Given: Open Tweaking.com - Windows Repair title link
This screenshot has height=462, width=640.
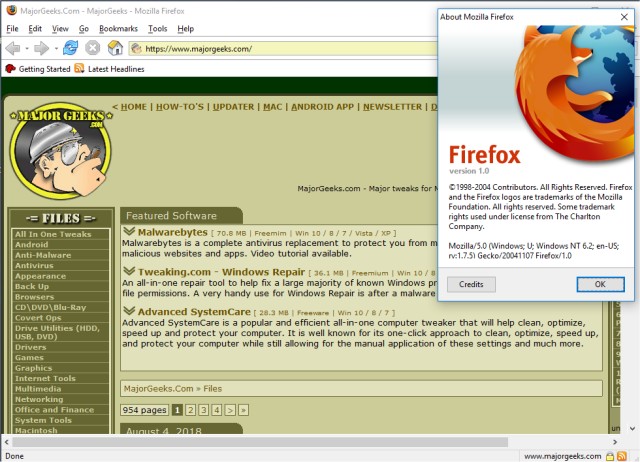Looking at the screenshot, I should [x=221, y=272].
